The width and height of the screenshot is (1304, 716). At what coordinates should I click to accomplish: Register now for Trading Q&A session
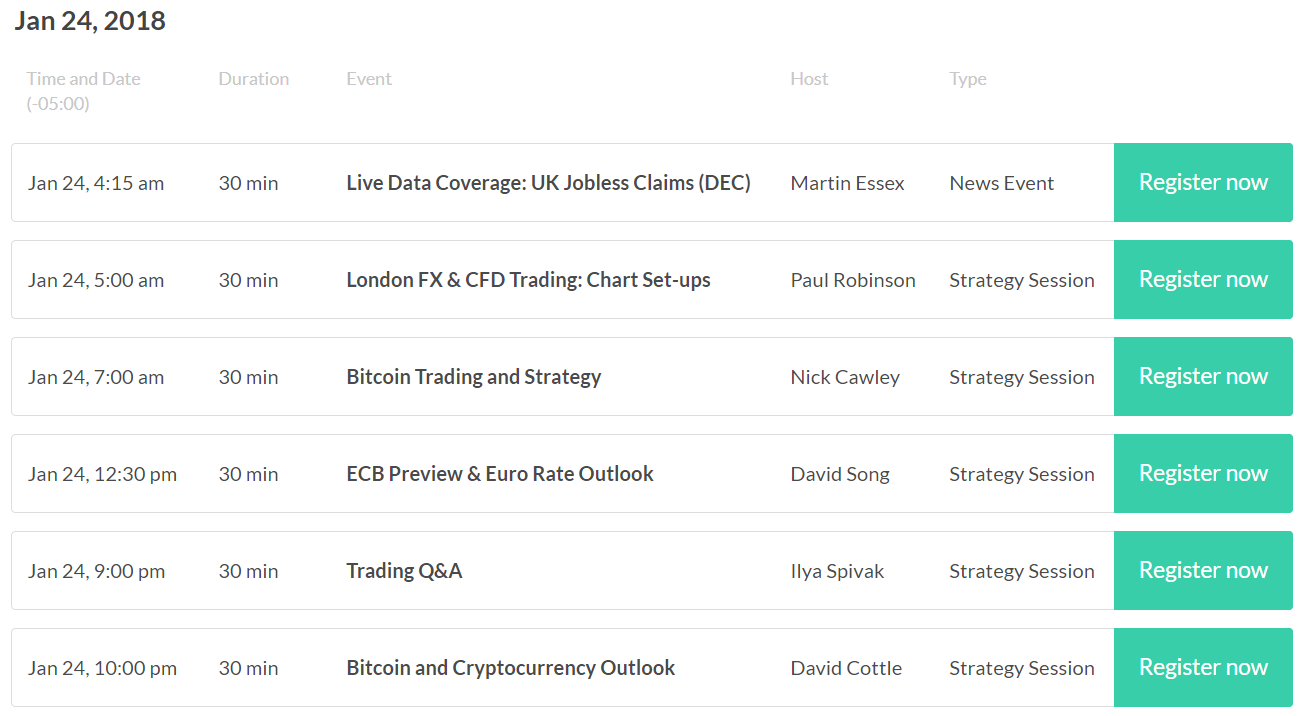1203,570
